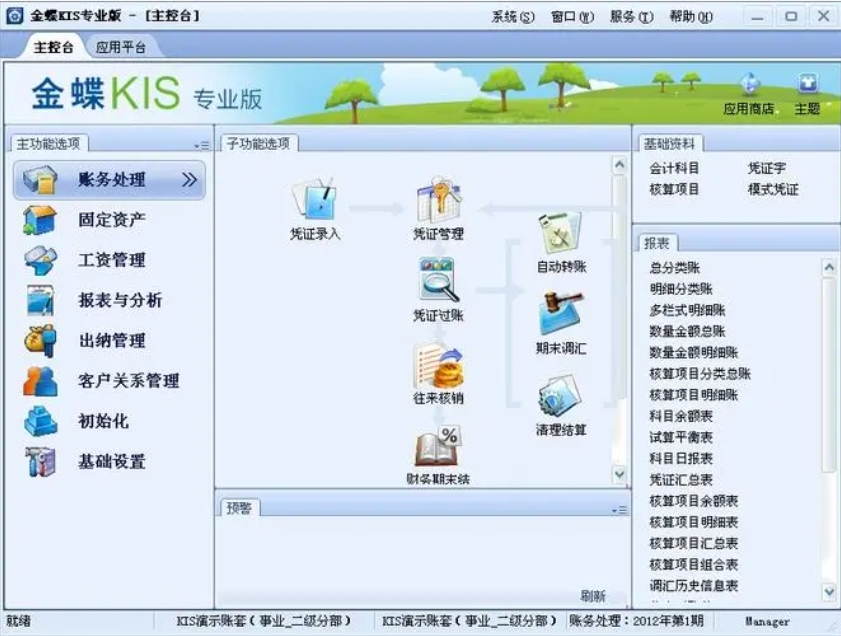The height and width of the screenshot is (636, 841).
Task: Open the 调汇历史信息表 report
Action: [694, 586]
